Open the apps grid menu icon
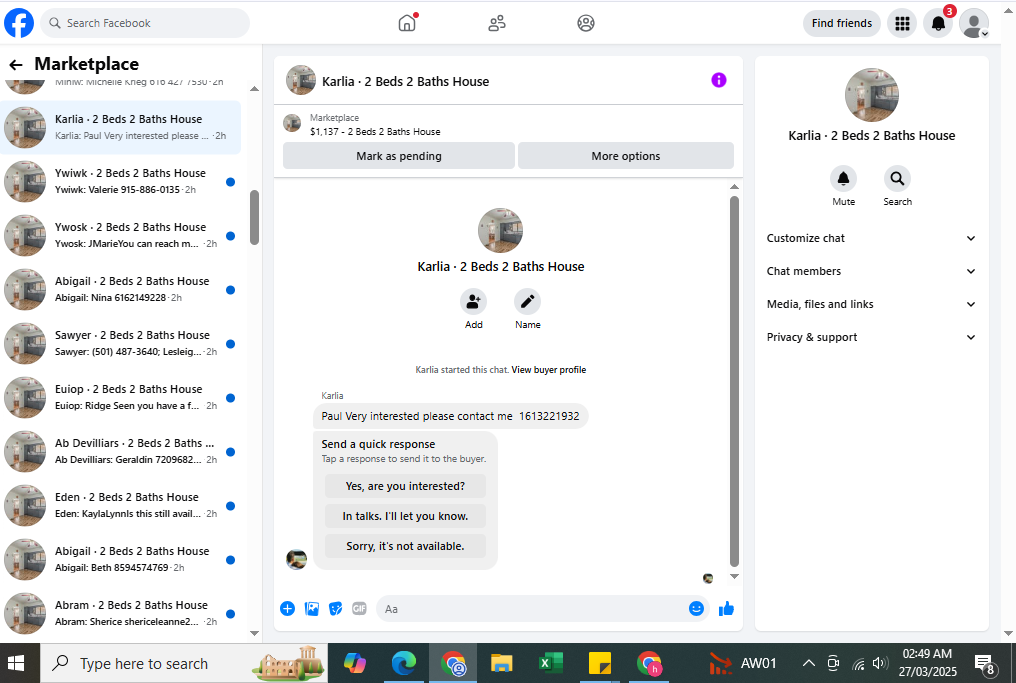The image size is (1016, 683). (902, 23)
